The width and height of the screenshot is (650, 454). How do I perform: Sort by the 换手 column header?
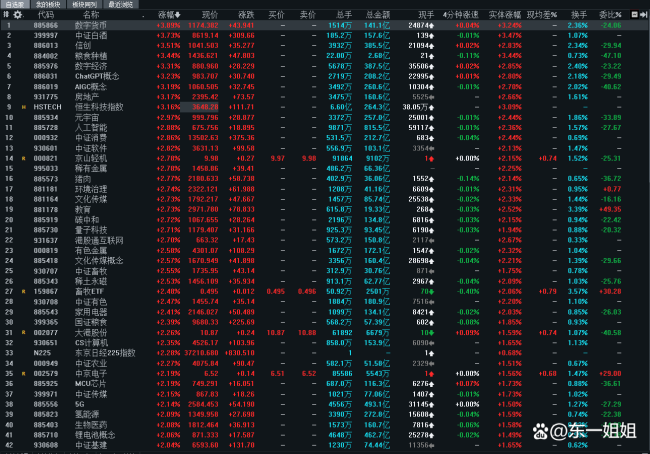tap(579, 15)
